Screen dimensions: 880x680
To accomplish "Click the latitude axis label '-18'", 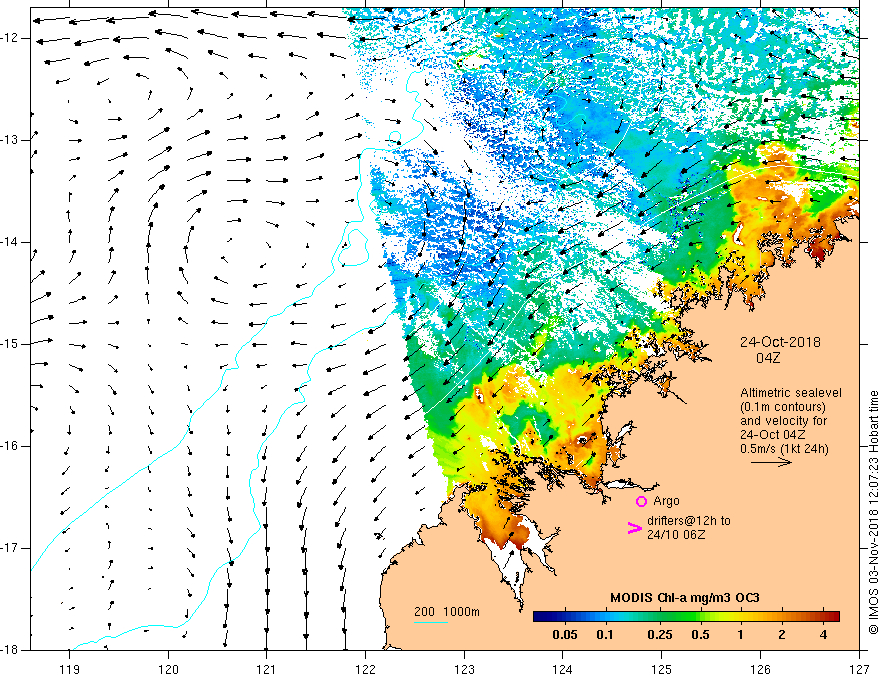I will pos(11,650).
